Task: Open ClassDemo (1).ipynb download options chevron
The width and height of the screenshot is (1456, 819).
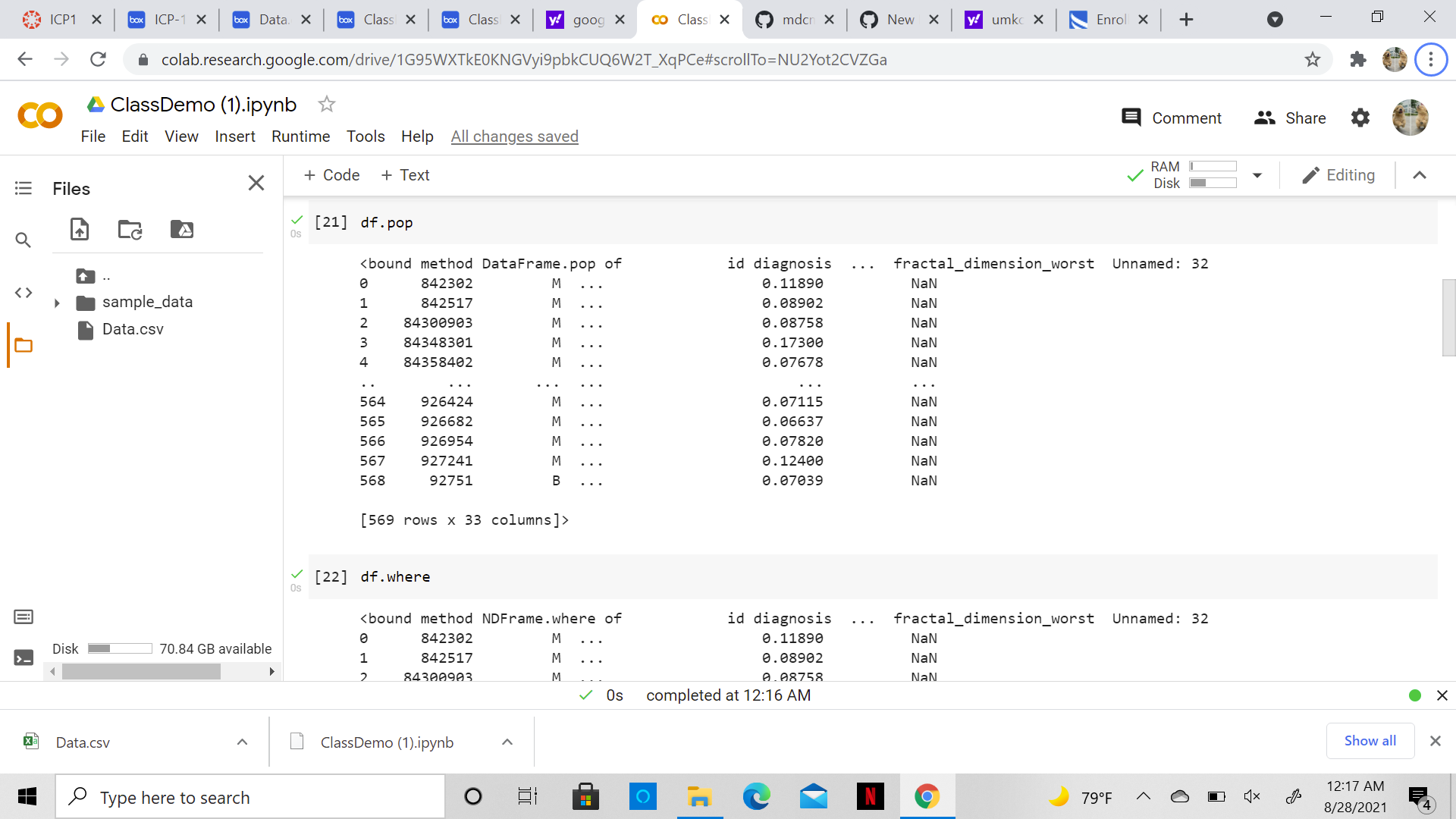Action: [507, 742]
